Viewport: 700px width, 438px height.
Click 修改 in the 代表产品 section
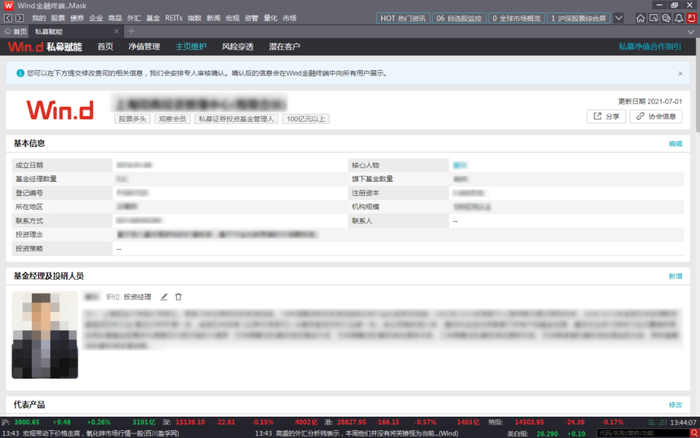click(x=675, y=405)
